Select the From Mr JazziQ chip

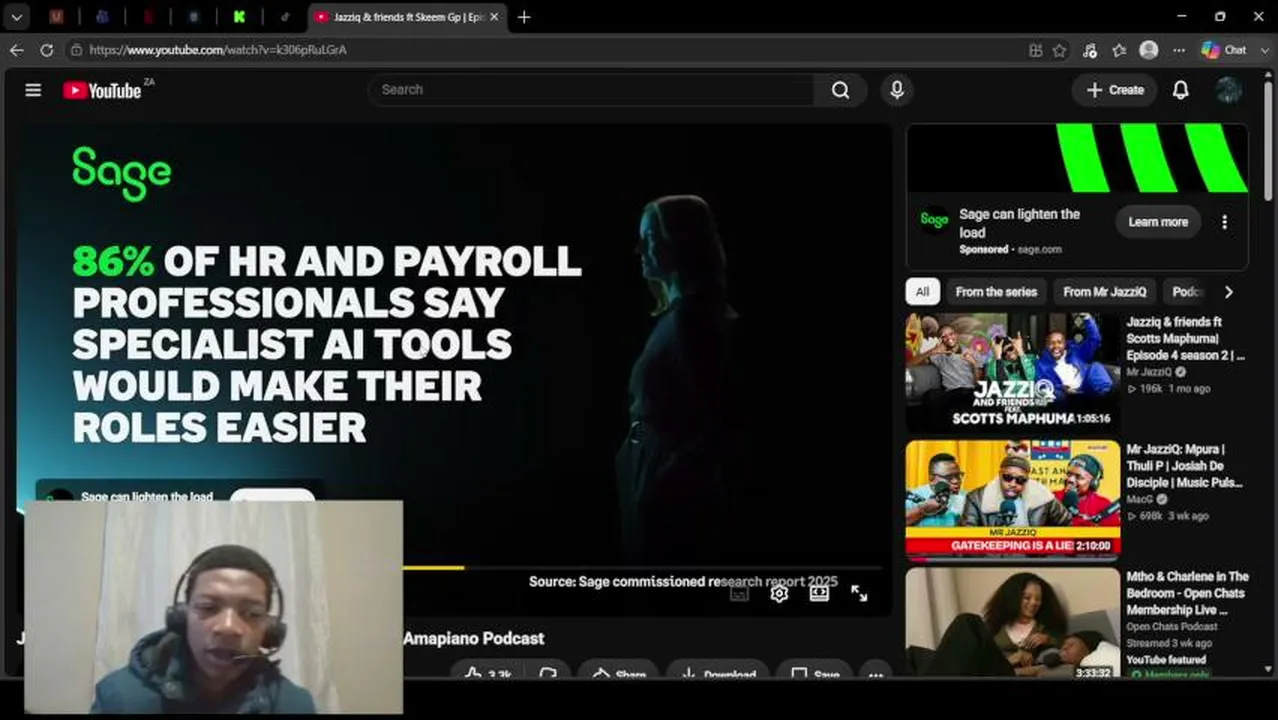(x=1105, y=292)
